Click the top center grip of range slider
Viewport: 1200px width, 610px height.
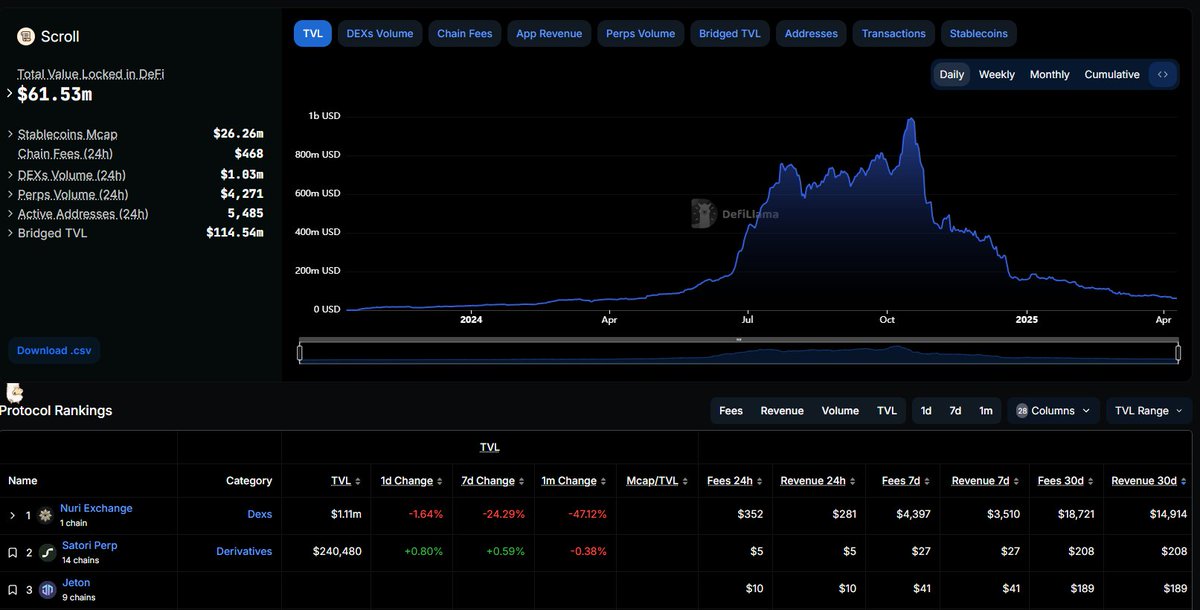pyautogui.click(x=739, y=340)
